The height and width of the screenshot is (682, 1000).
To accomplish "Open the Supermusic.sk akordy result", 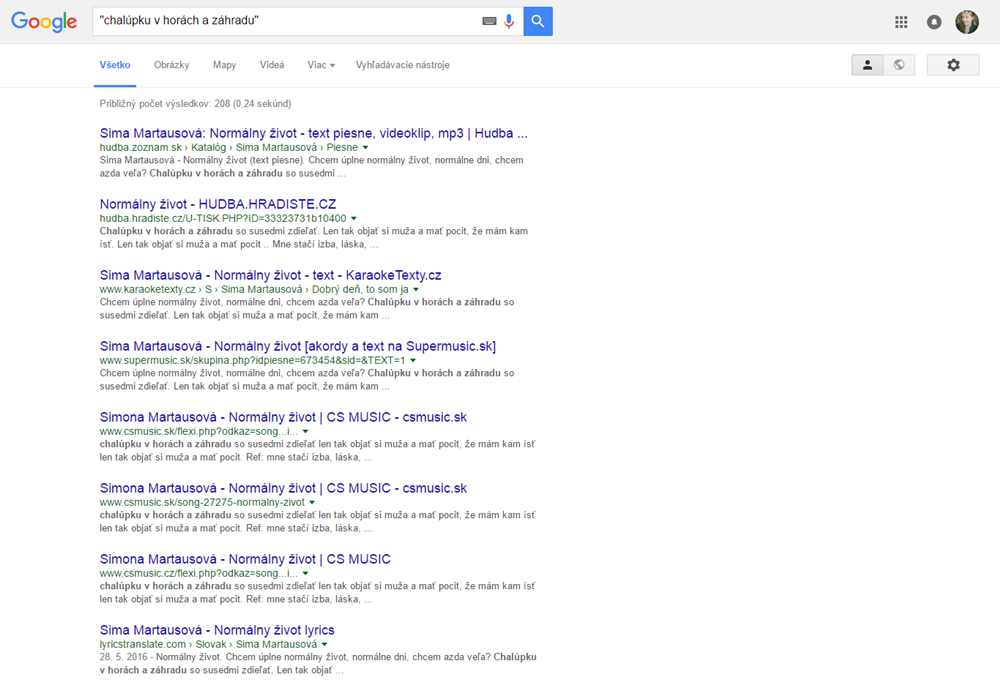I will pyautogui.click(x=297, y=346).
